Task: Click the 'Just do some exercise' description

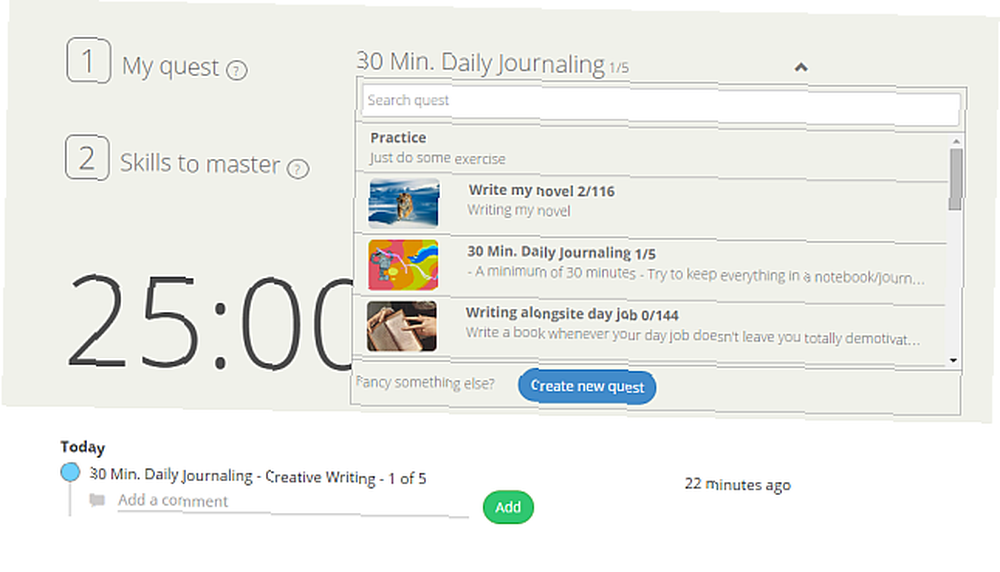Action: point(438,158)
